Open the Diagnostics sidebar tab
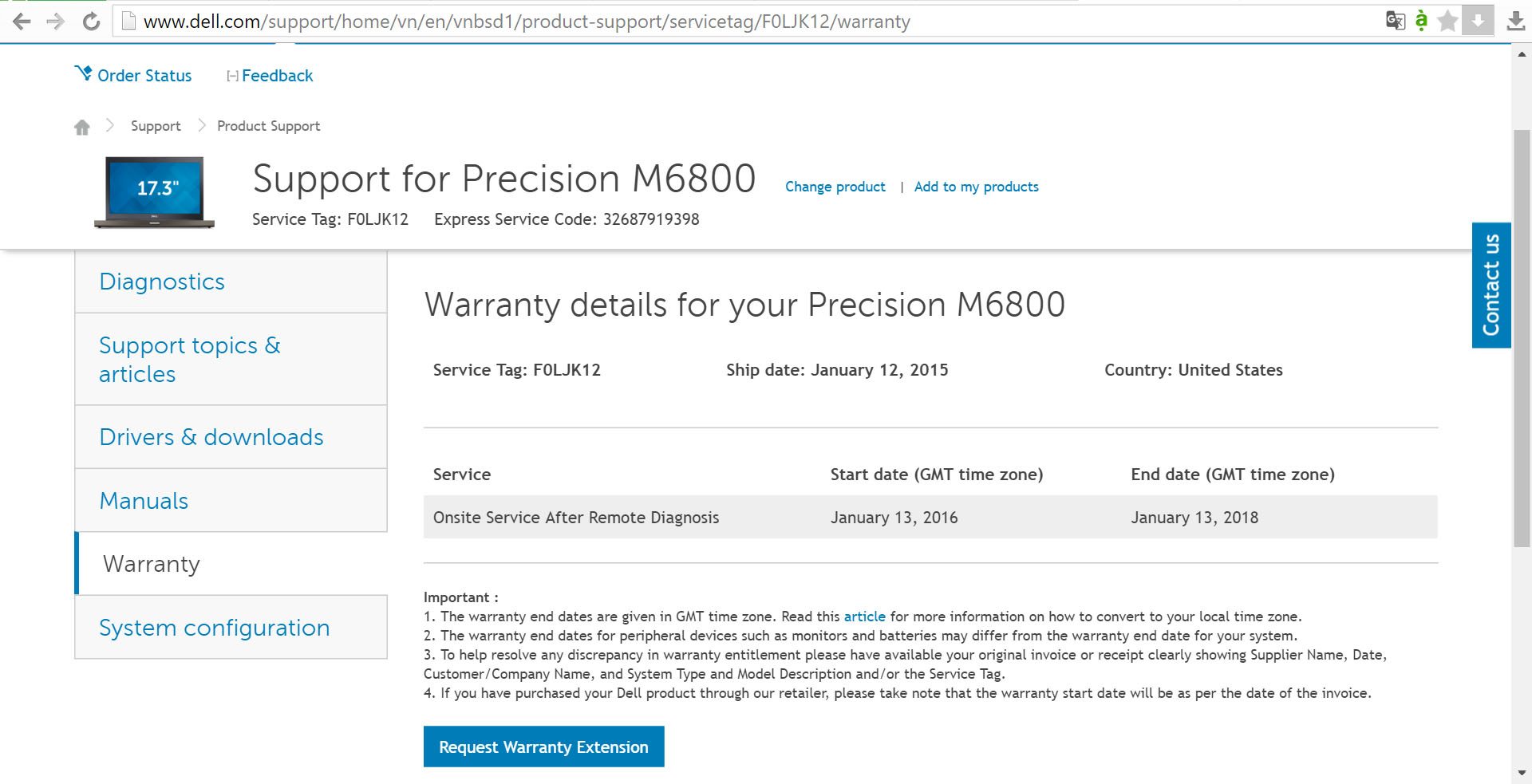 (162, 282)
